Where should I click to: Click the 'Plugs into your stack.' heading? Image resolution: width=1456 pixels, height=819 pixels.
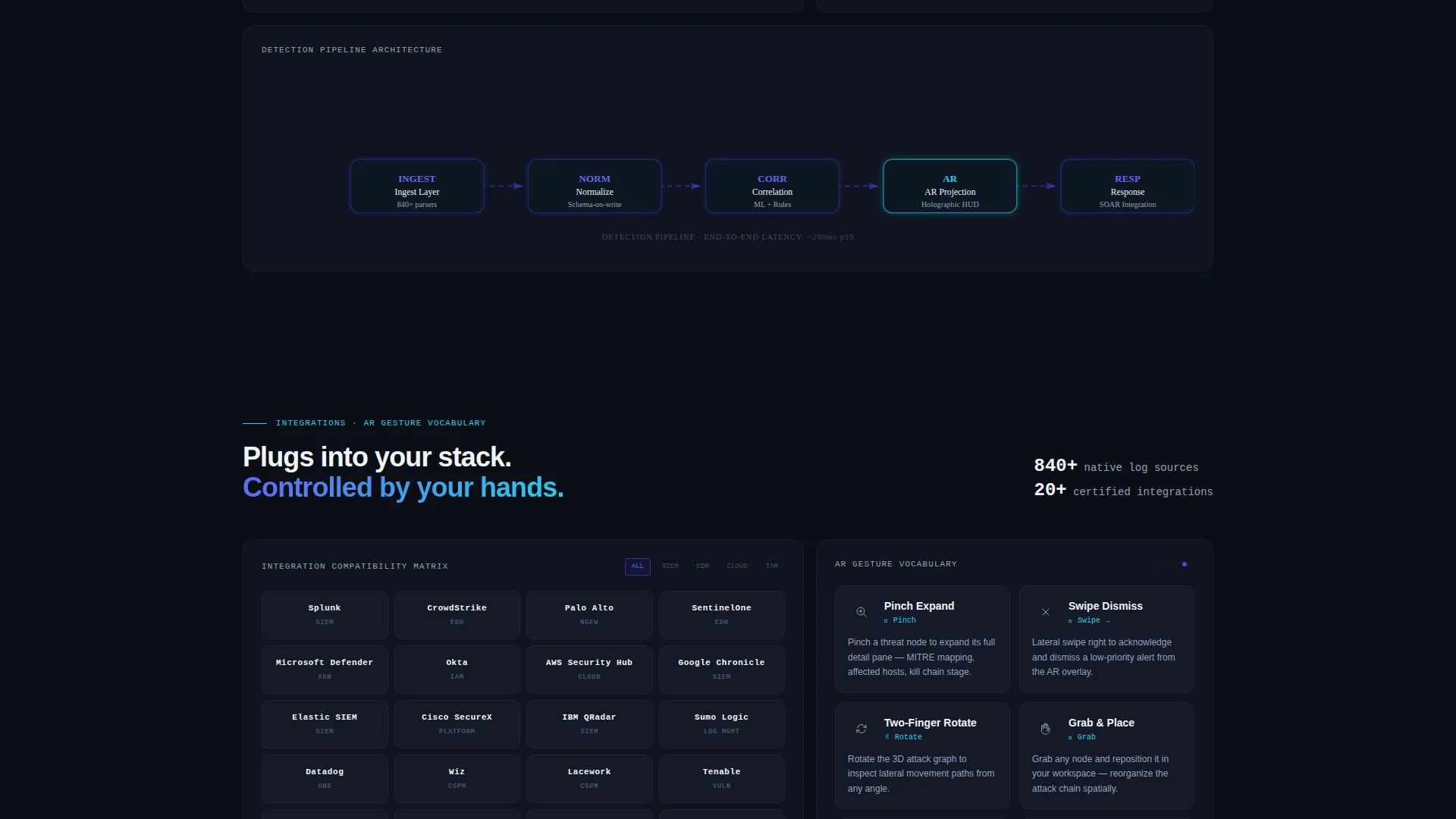(377, 457)
